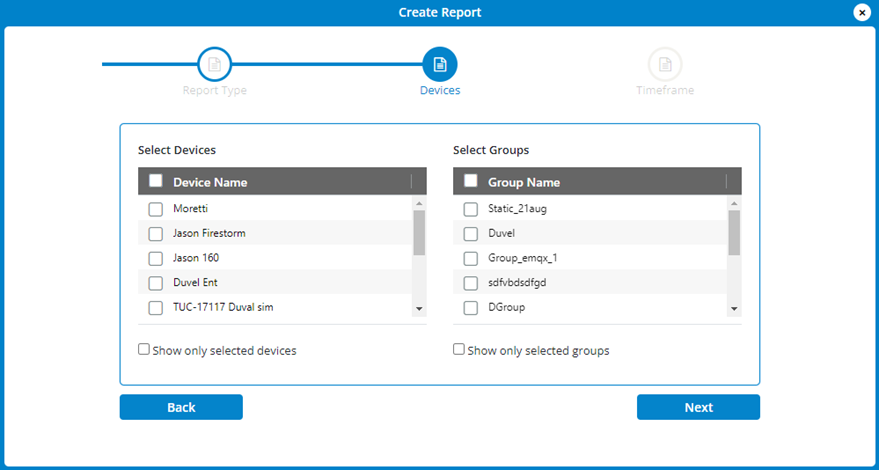The height and width of the screenshot is (470, 879).
Task: Click the Report Type step icon
Action: [x=214, y=65]
